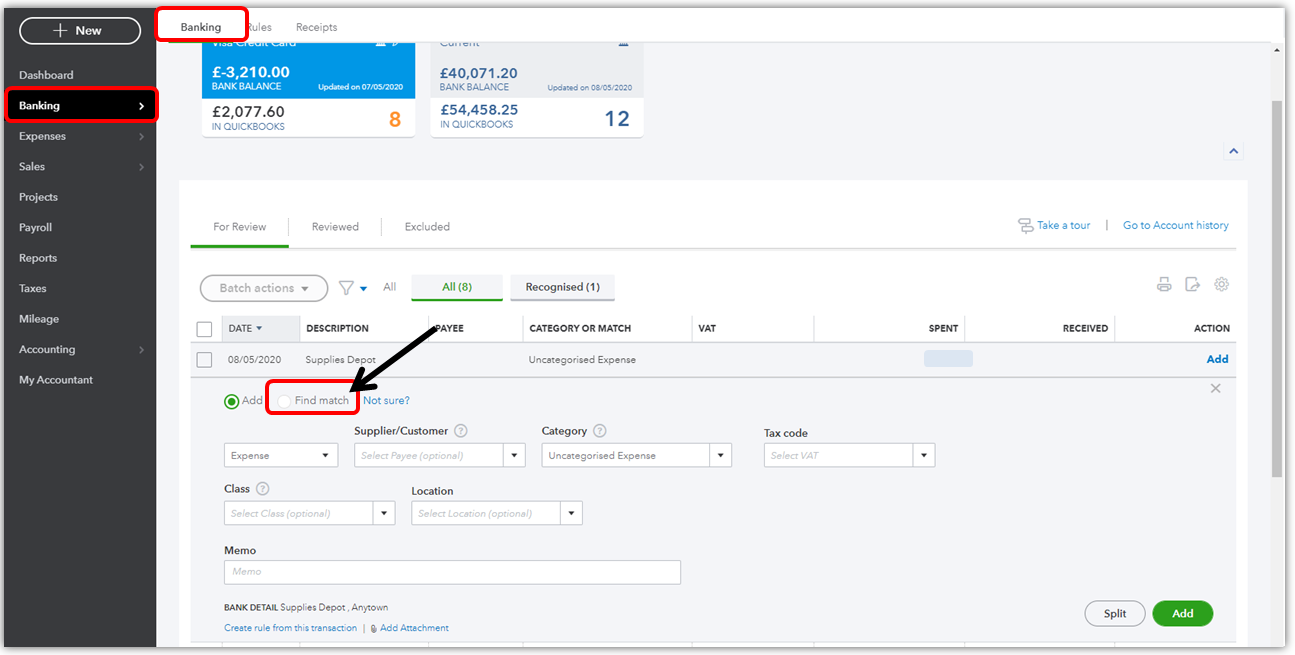Switch to the Reviewed tab
This screenshot has height=655, width=1295.
tap(335, 227)
